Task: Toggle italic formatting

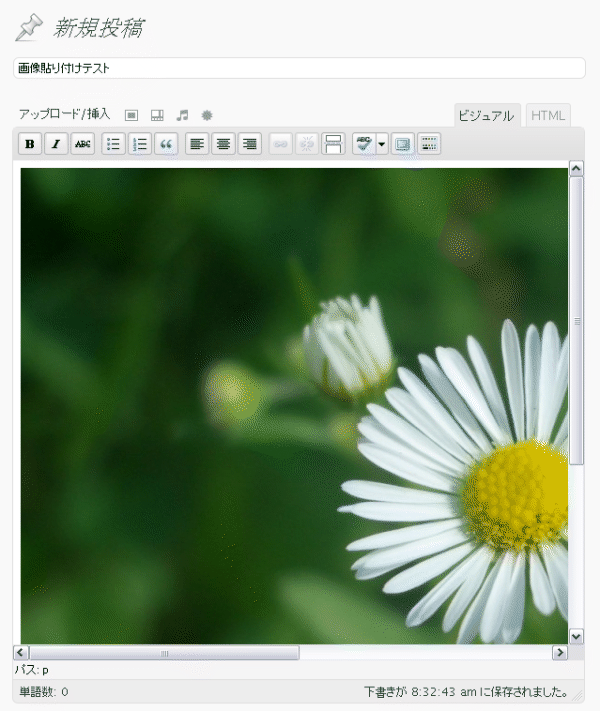Action: click(56, 144)
